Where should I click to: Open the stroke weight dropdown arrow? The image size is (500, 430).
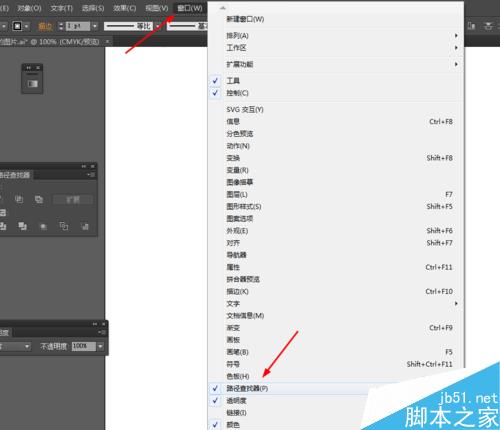[x=95, y=26]
